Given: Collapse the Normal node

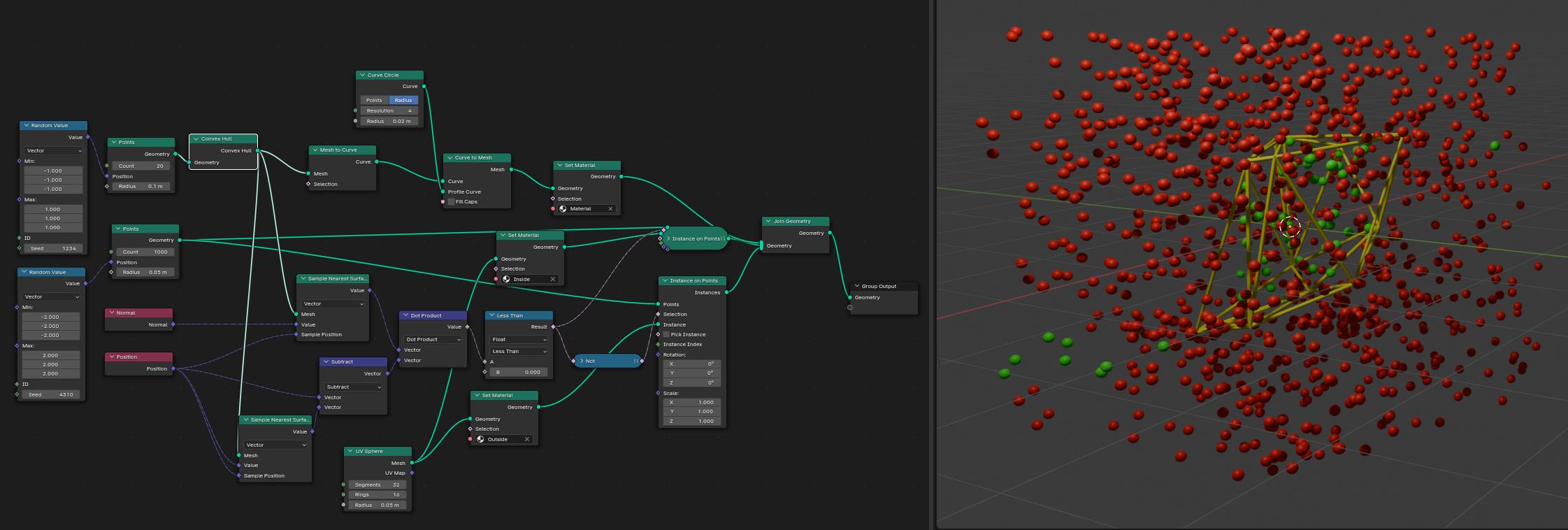Looking at the screenshot, I should pyautogui.click(x=112, y=313).
